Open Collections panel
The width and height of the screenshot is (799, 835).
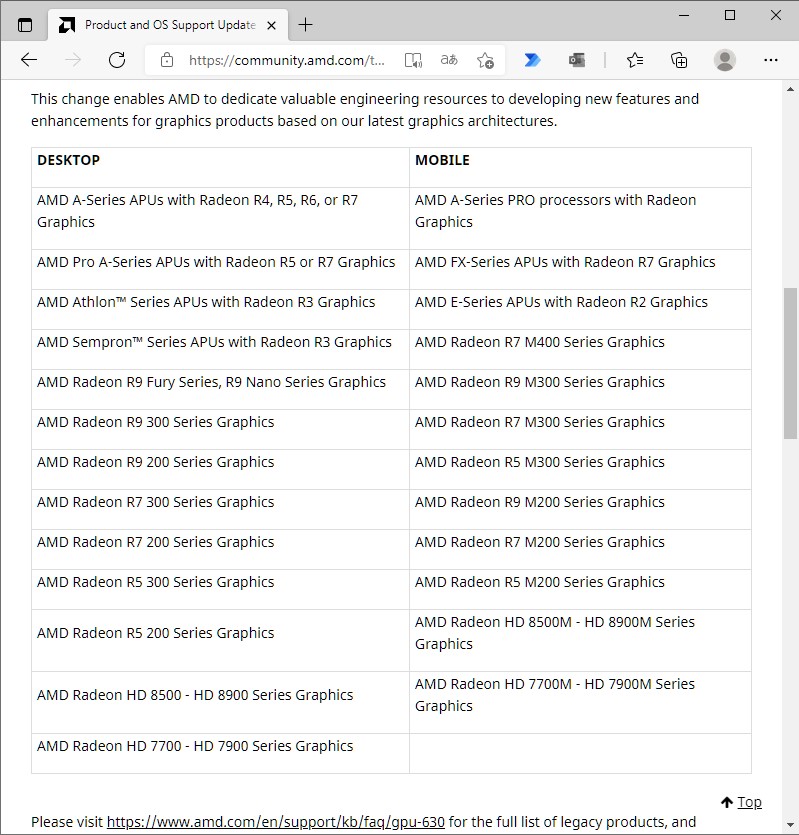click(679, 60)
